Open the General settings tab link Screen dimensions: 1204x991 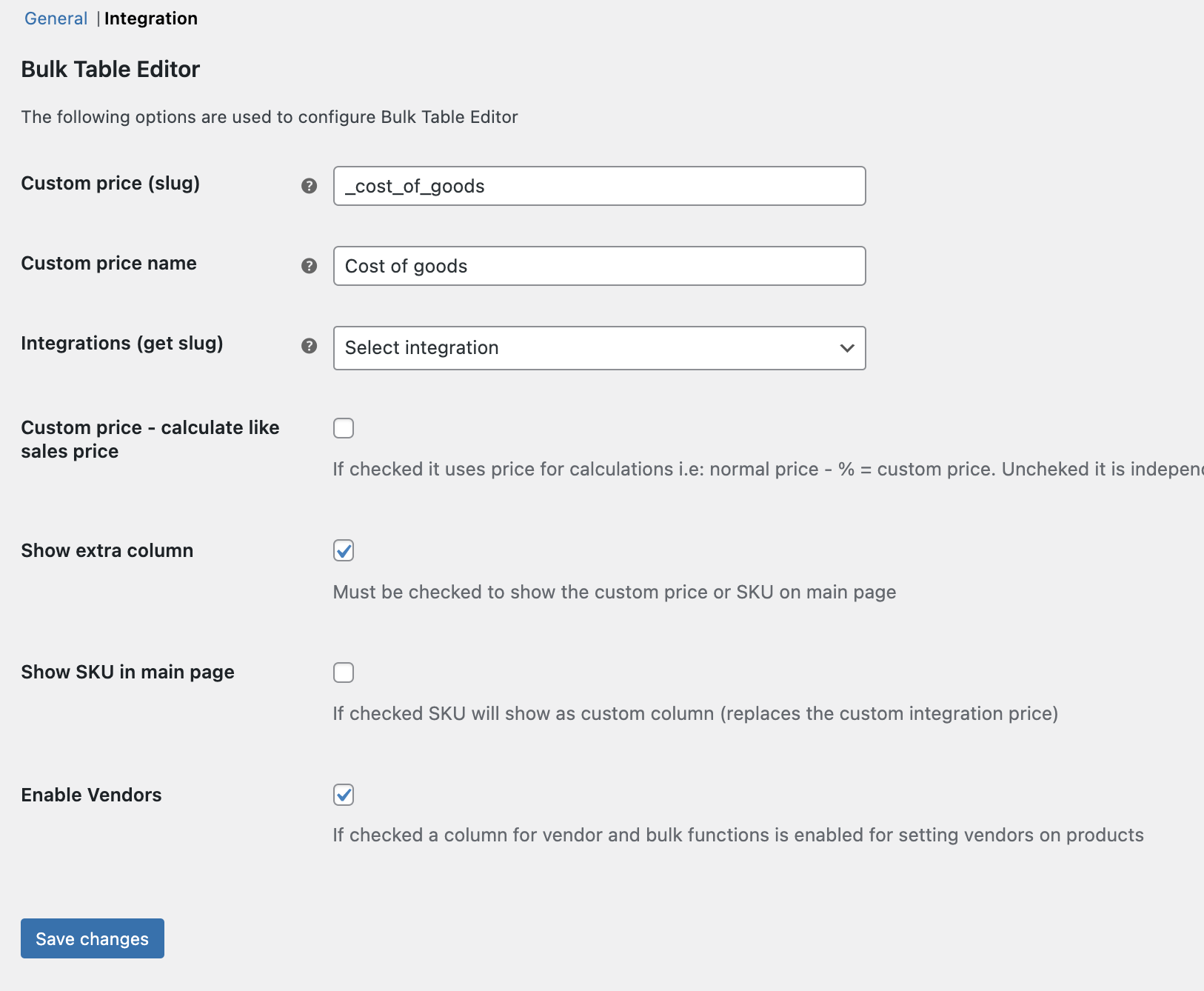[x=56, y=19]
